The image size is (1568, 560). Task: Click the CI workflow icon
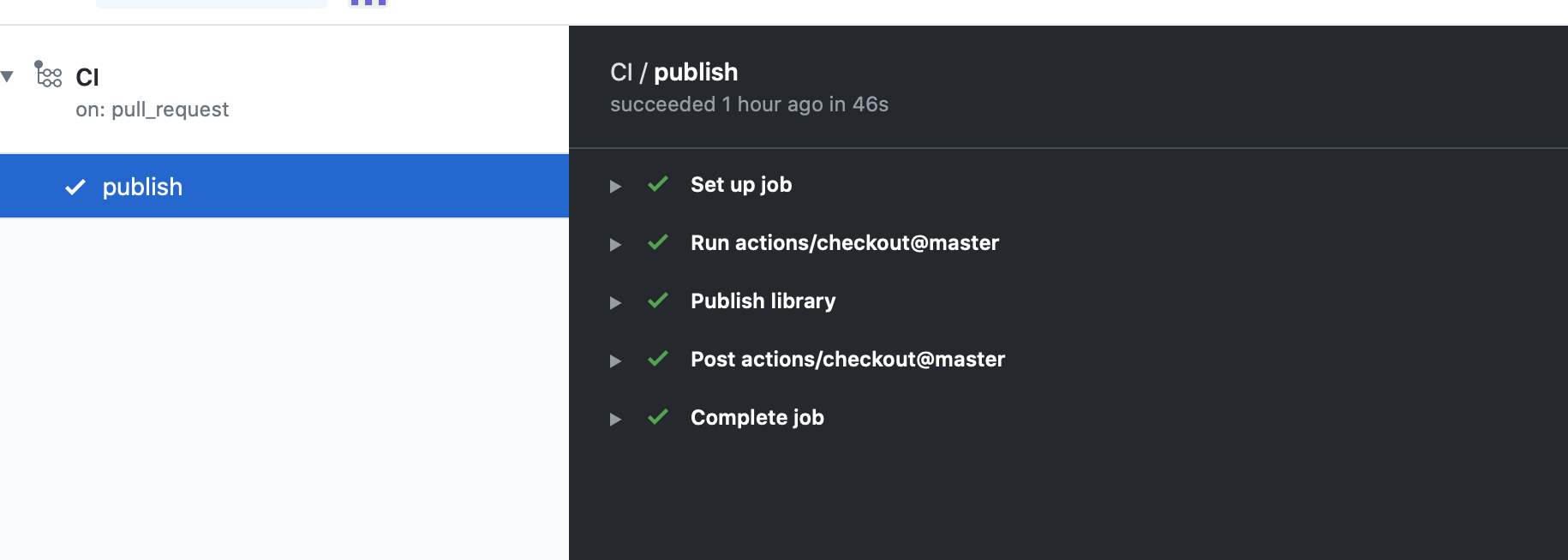(48, 74)
